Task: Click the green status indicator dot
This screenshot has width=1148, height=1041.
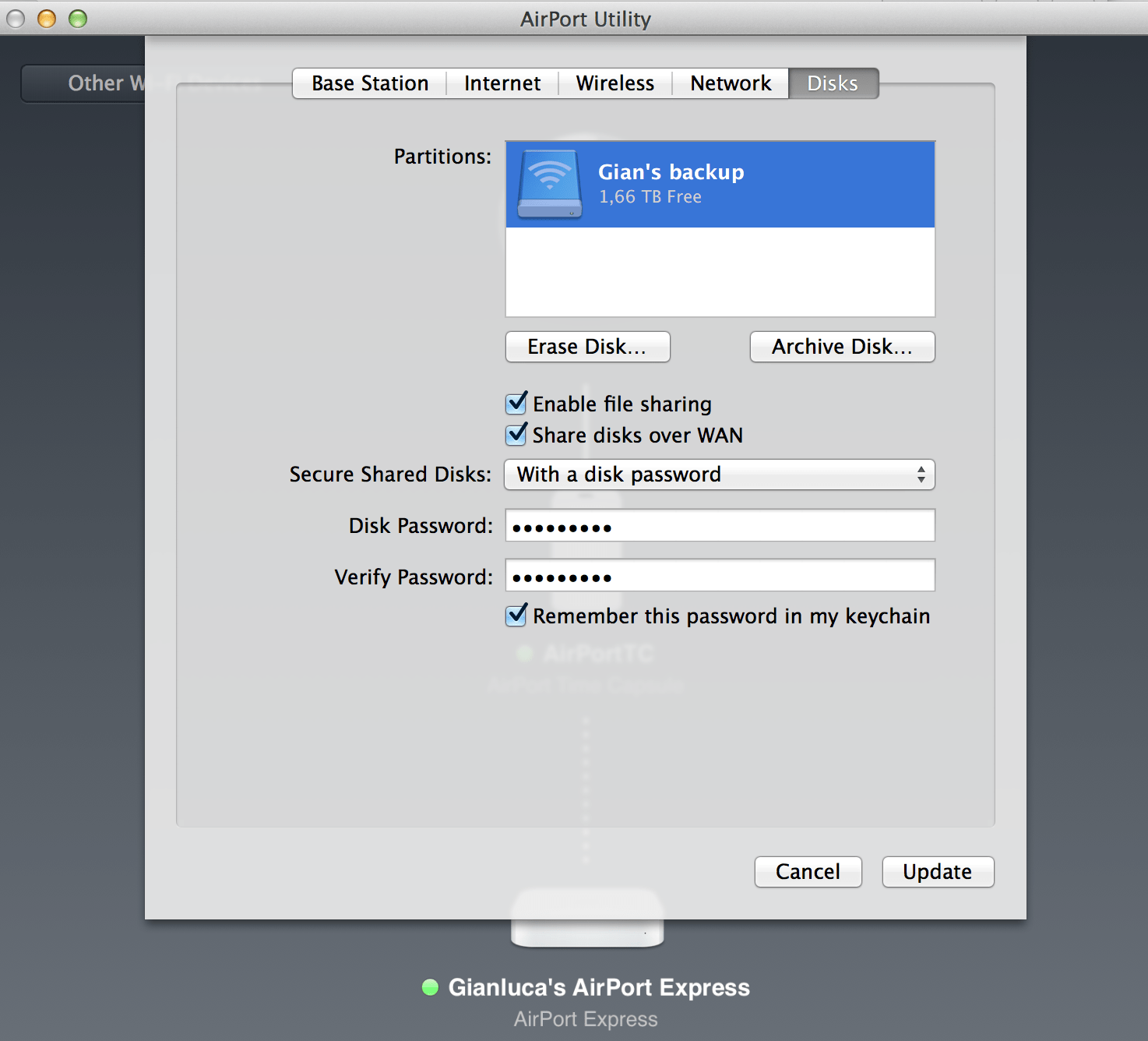Action: (429, 987)
